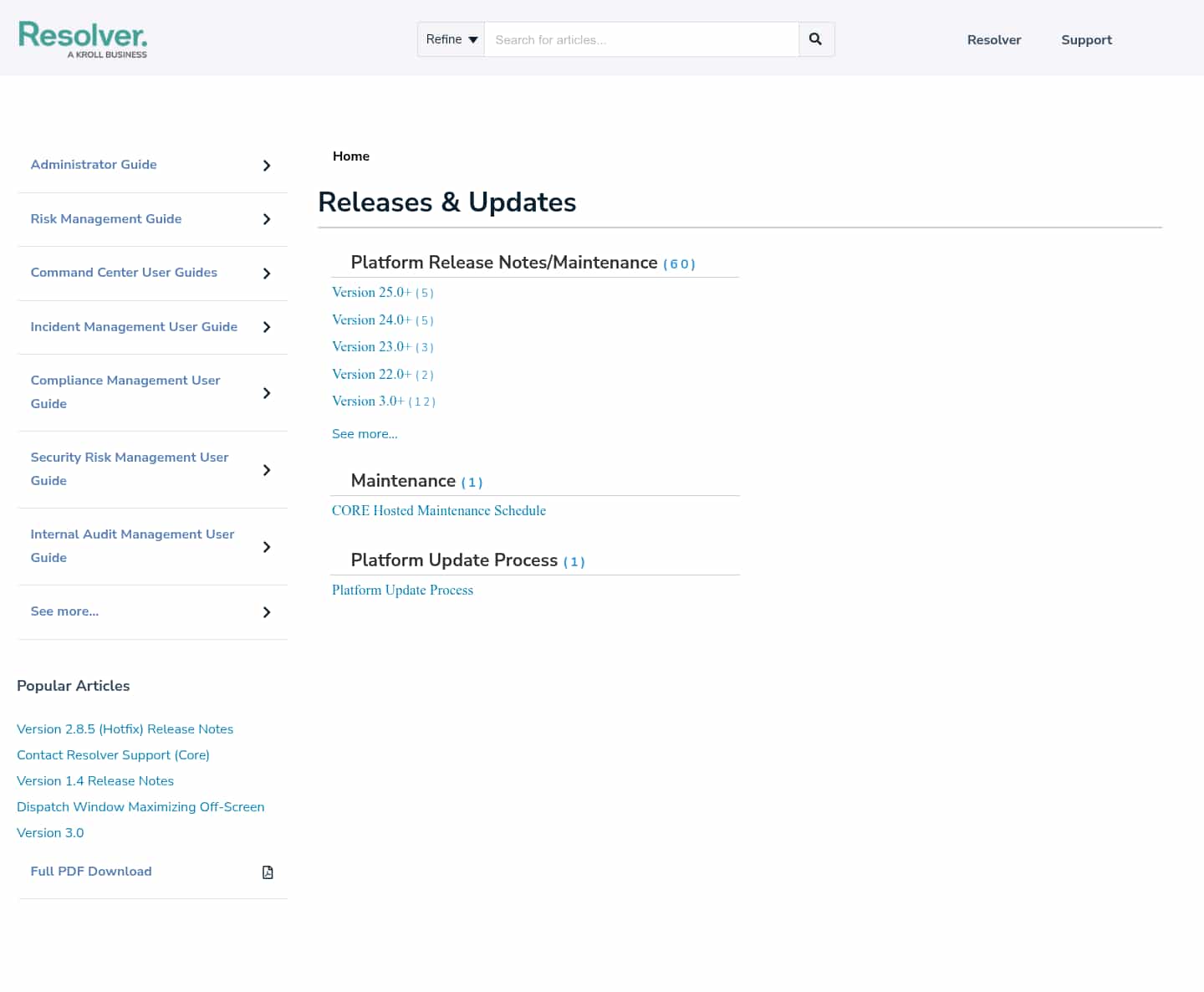Expand the sidebar See more entry

[x=267, y=612]
